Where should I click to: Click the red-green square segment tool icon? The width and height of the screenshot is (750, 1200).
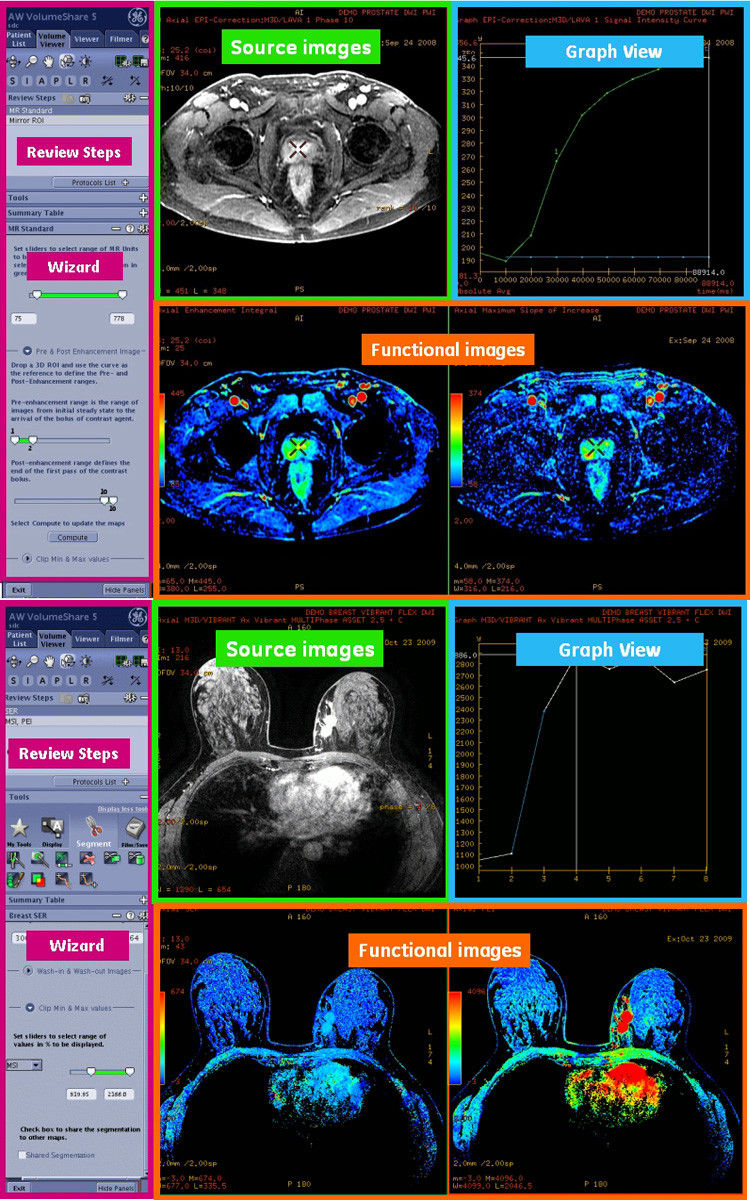point(38,879)
